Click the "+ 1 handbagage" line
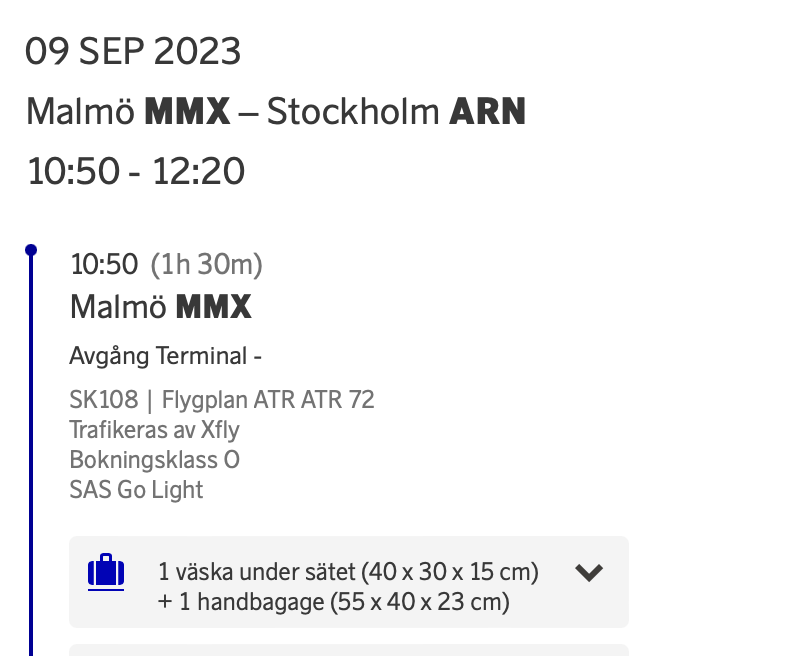The height and width of the screenshot is (656, 798). pos(334,602)
